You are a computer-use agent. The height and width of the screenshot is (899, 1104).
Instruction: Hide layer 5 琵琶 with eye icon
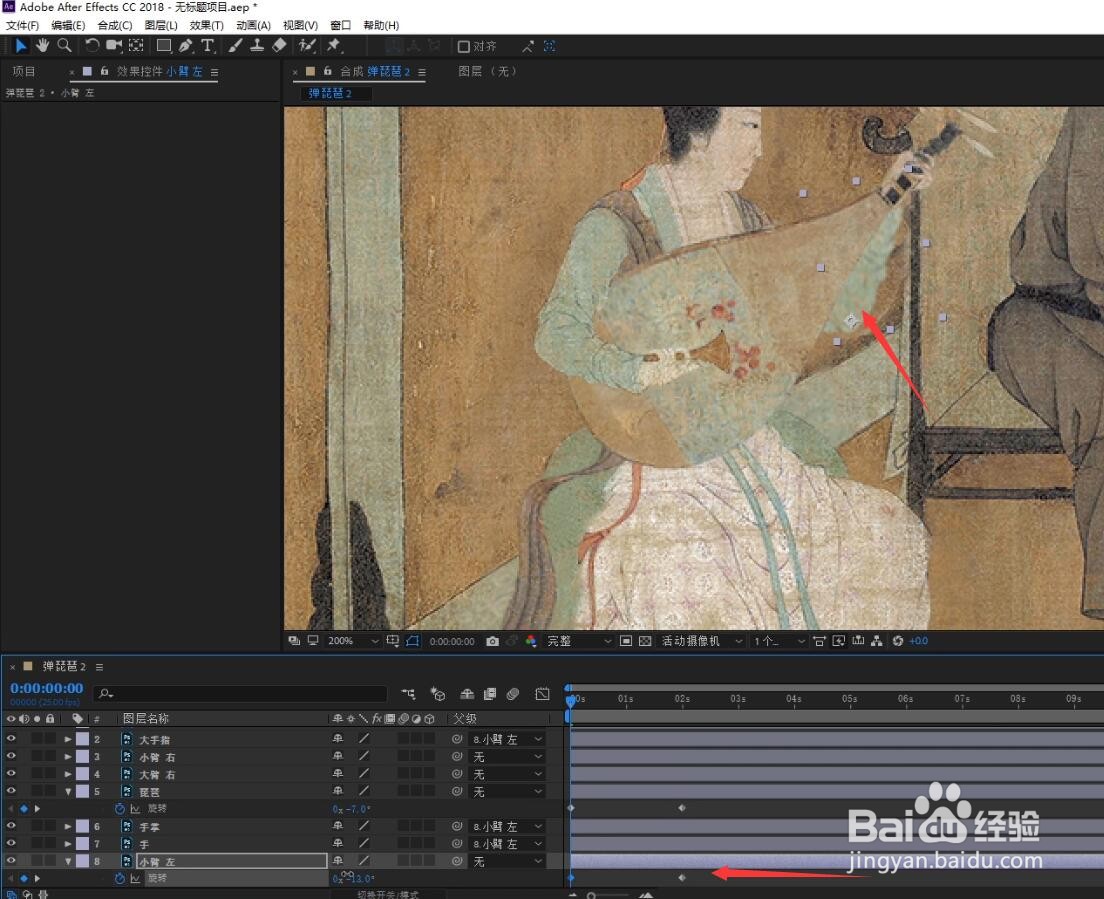click(x=11, y=791)
